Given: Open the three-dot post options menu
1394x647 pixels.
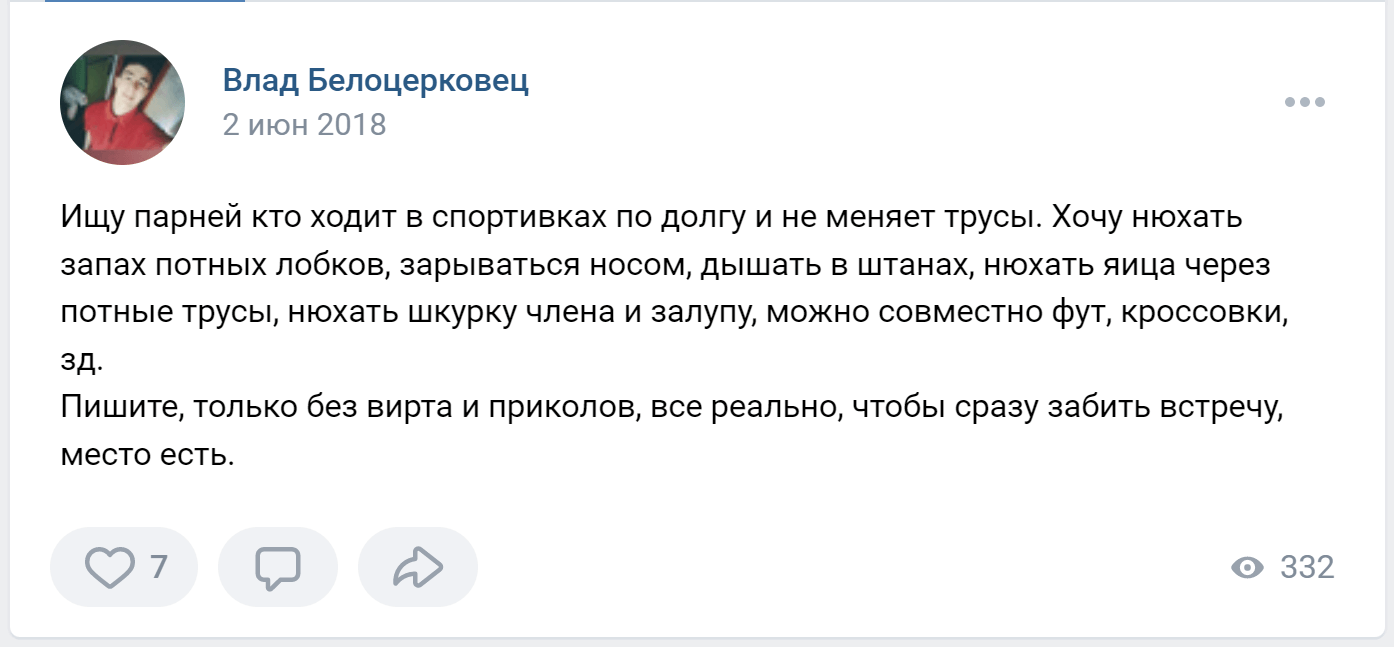Looking at the screenshot, I should (1304, 102).
